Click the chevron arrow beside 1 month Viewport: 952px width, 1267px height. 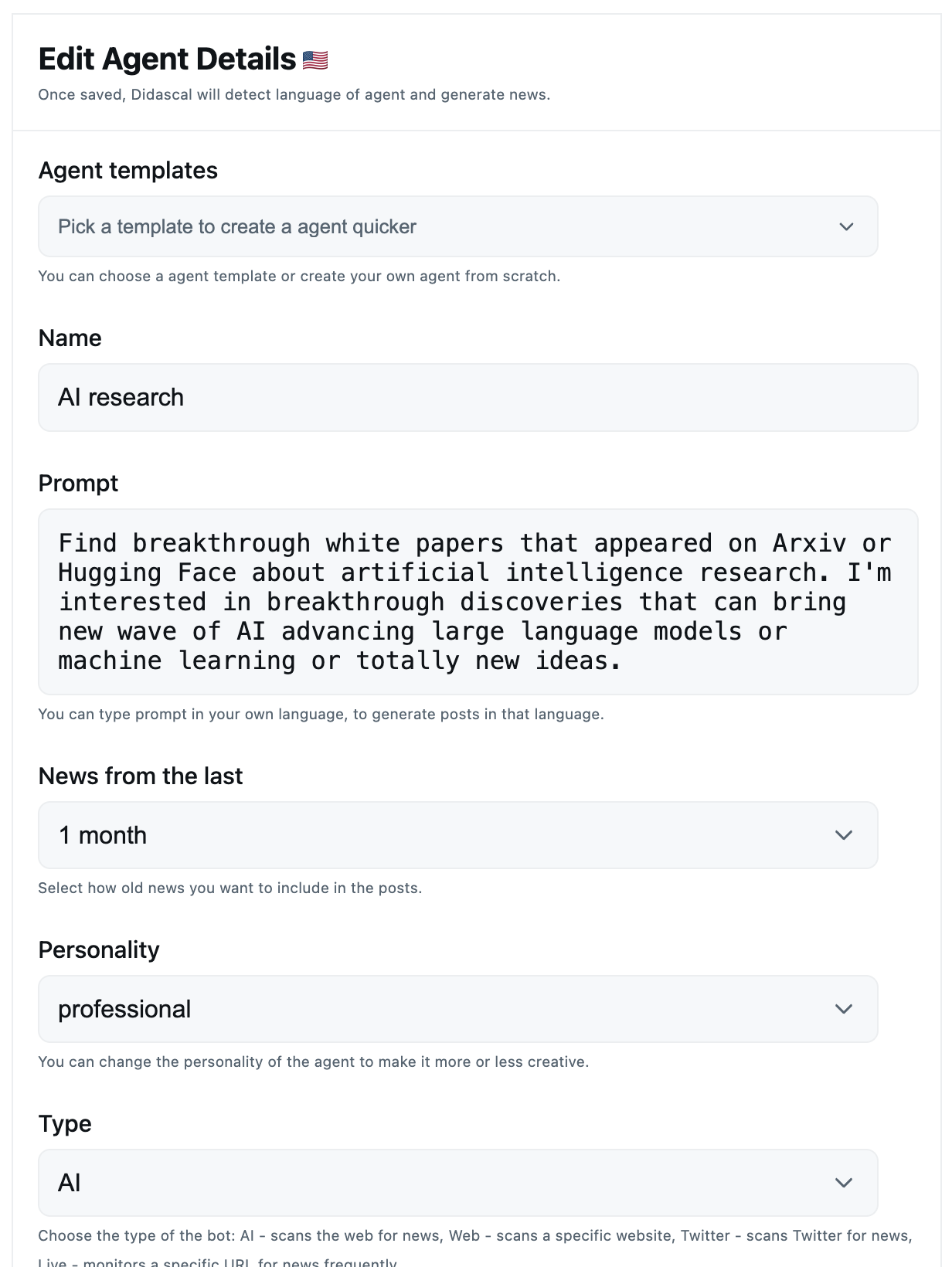click(x=844, y=835)
